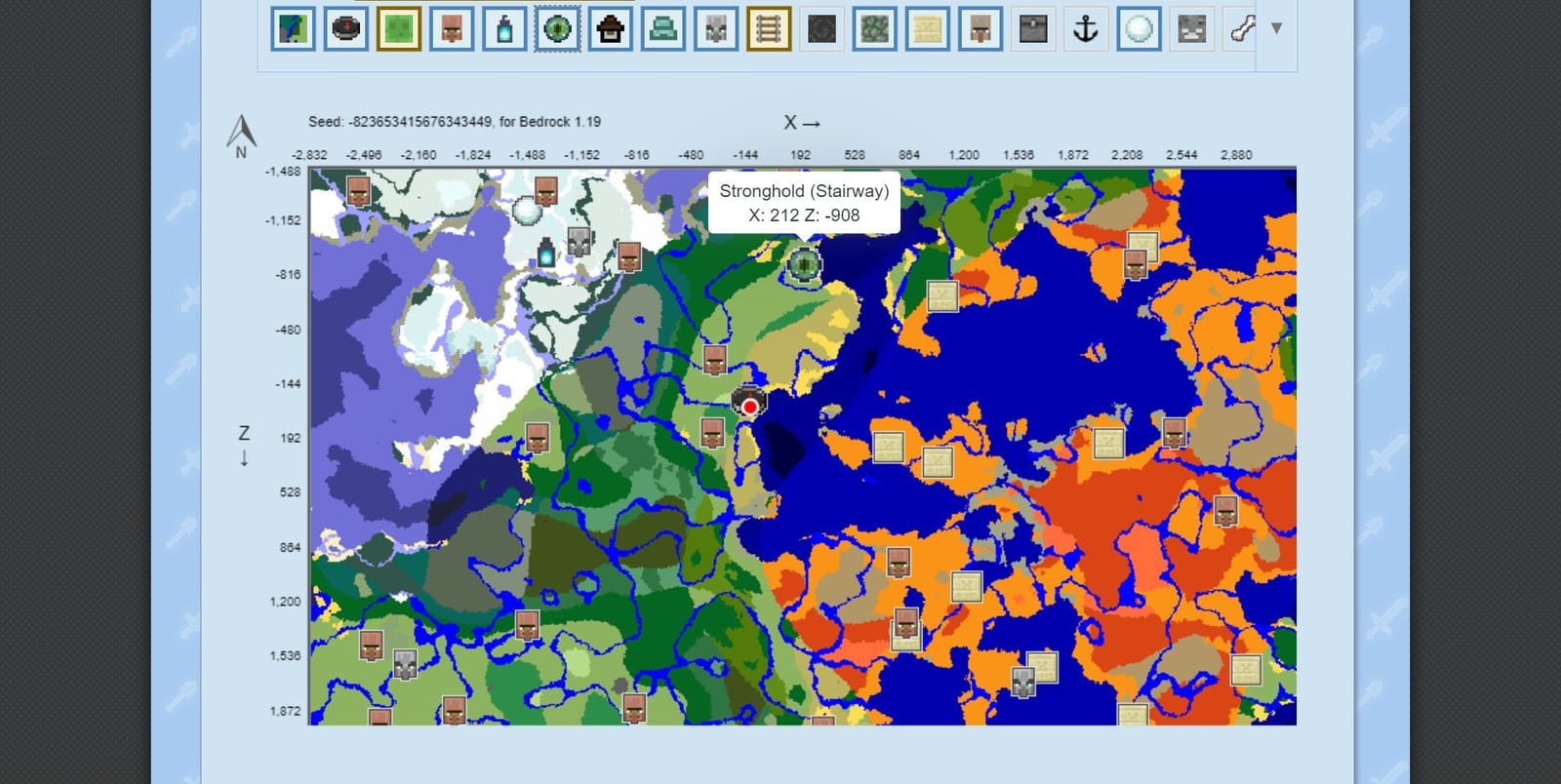Toggle the Biomes layer icon in toolbar
The width and height of the screenshot is (1561, 784).
[293, 29]
